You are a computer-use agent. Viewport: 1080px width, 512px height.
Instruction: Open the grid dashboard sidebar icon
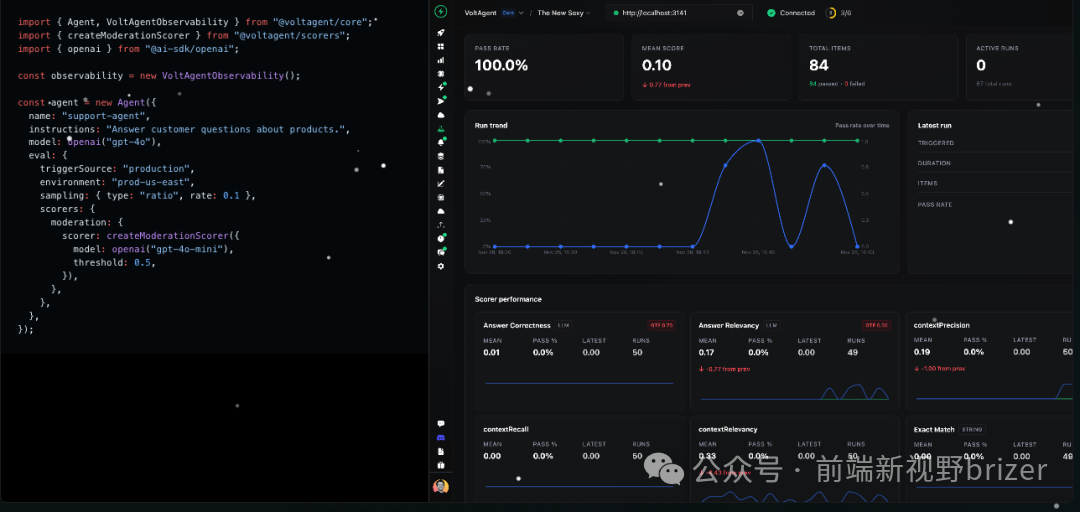coord(441,46)
